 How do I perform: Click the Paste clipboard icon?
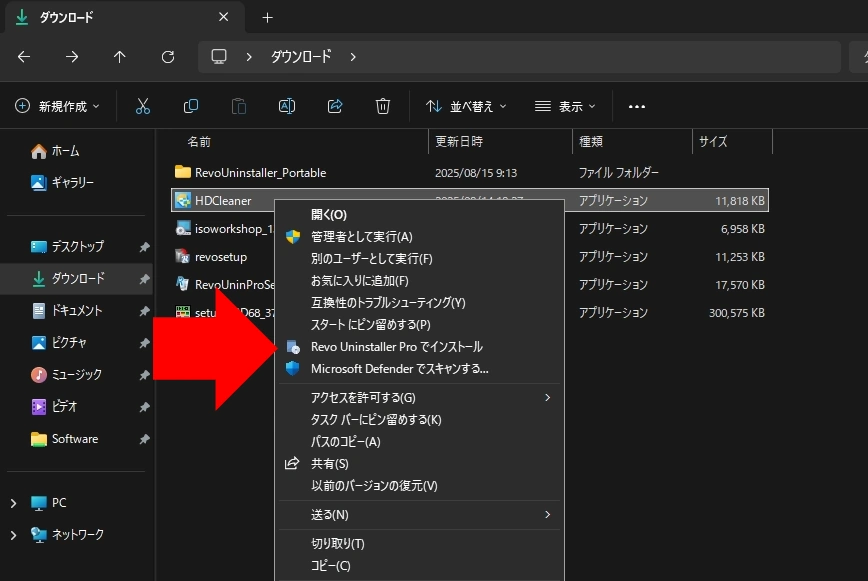click(x=239, y=106)
